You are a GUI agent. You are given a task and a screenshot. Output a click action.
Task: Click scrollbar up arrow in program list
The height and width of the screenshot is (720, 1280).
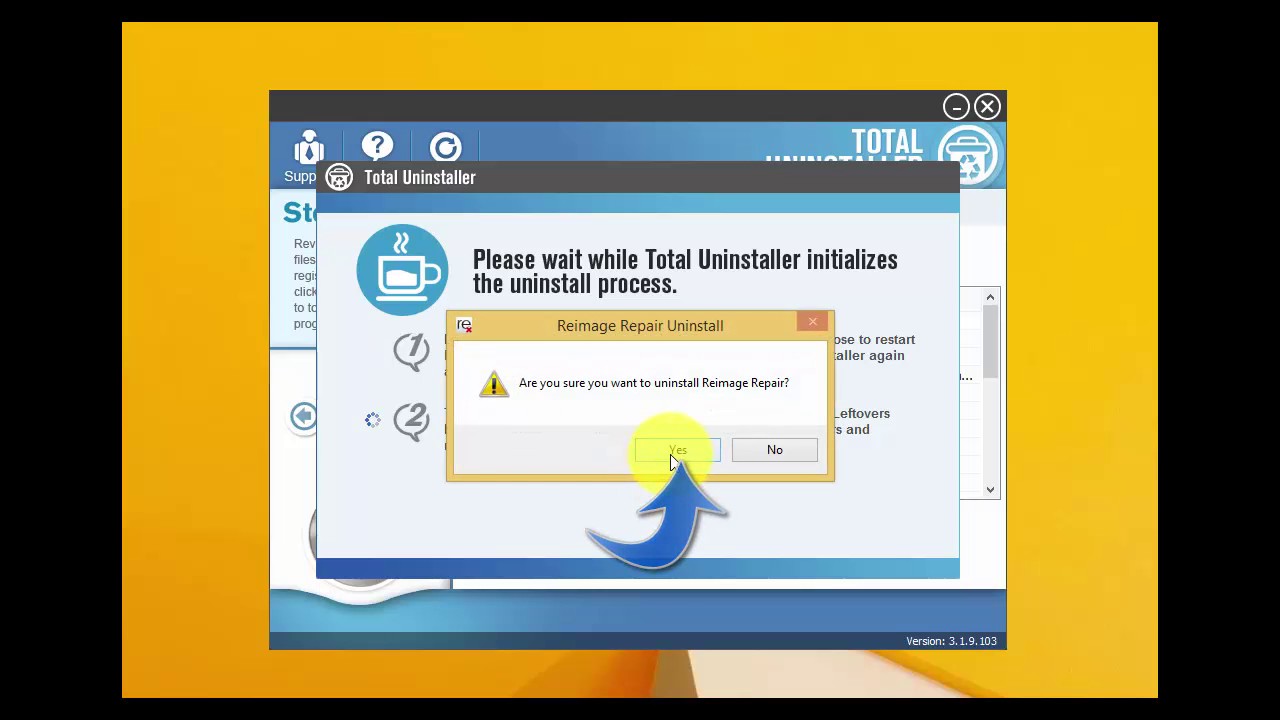pos(990,297)
